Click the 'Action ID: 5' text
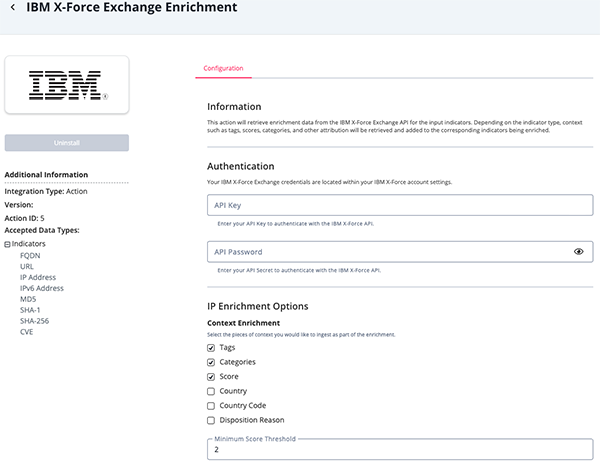The width and height of the screenshot is (600, 463). (x=24, y=218)
